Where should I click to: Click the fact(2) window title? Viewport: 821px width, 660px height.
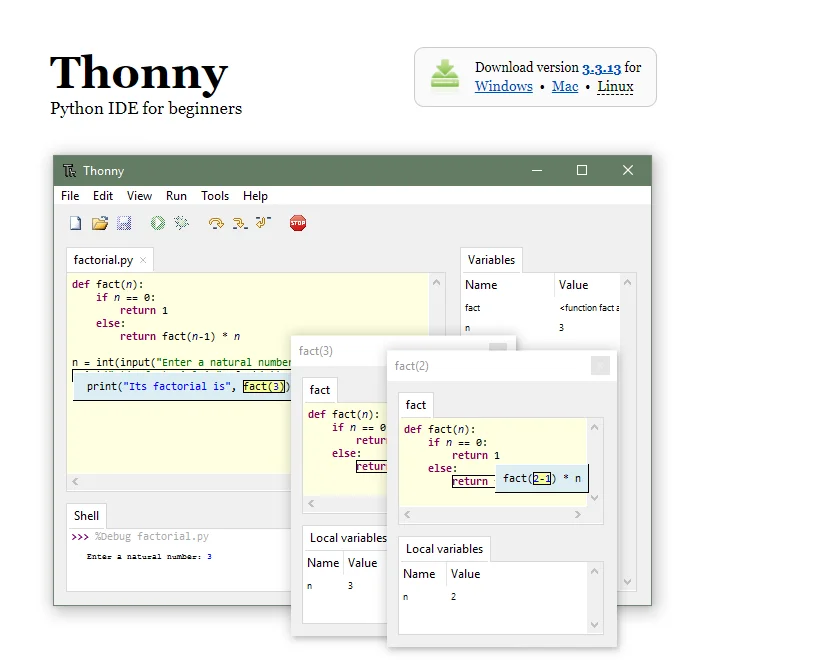click(x=412, y=366)
